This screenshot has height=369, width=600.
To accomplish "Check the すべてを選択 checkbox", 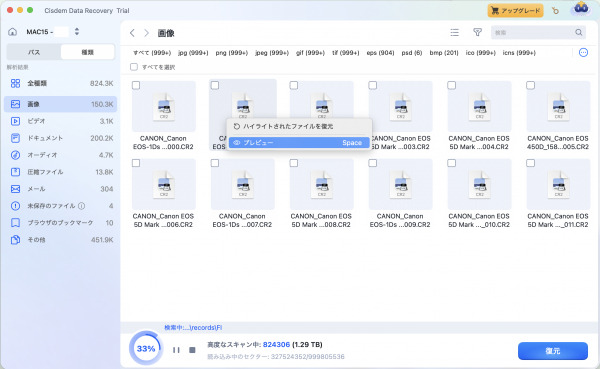I will pos(134,67).
